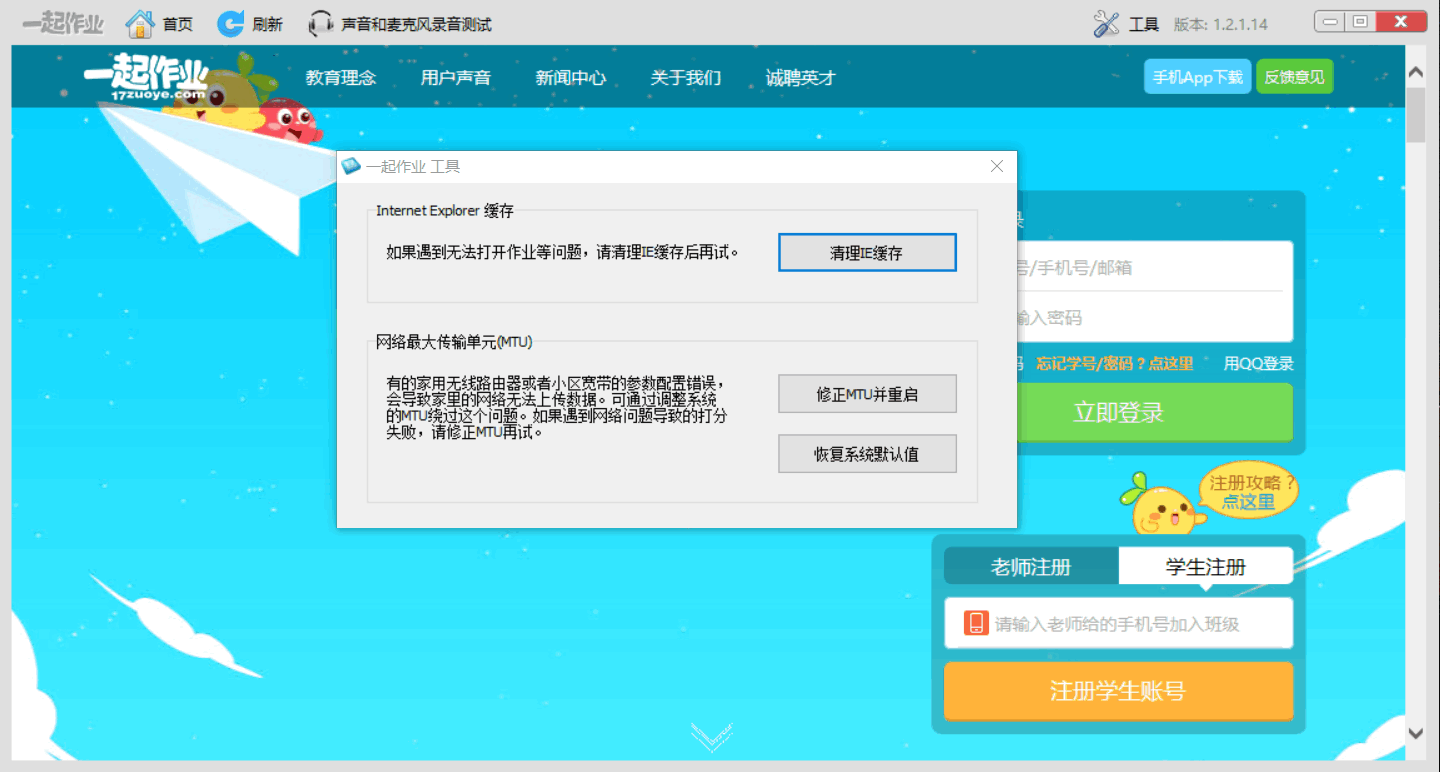The width and height of the screenshot is (1440, 772).
Task: Click the 工具 label in the toolbar
Action: [x=1144, y=24]
